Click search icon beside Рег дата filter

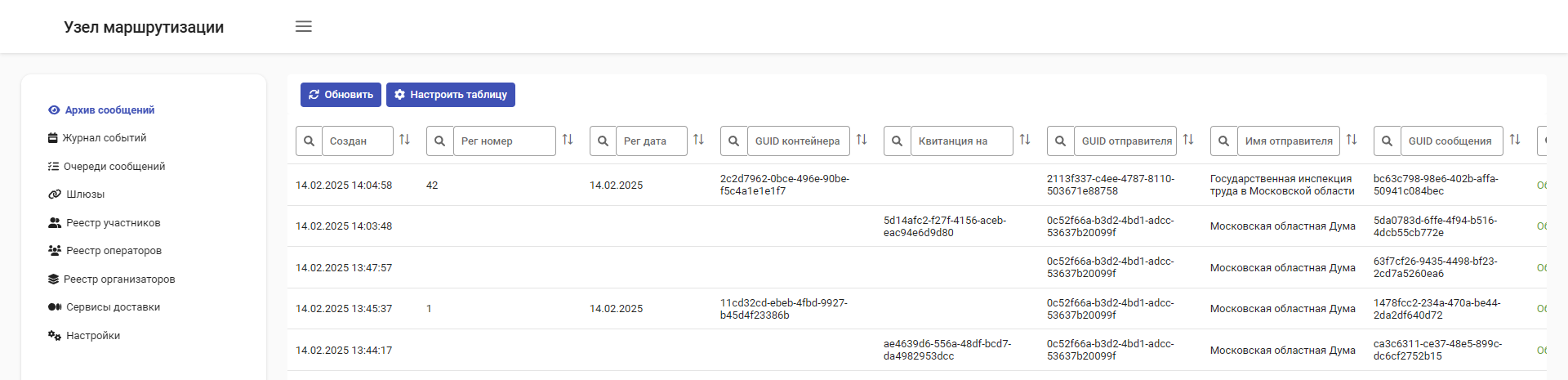coord(603,141)
